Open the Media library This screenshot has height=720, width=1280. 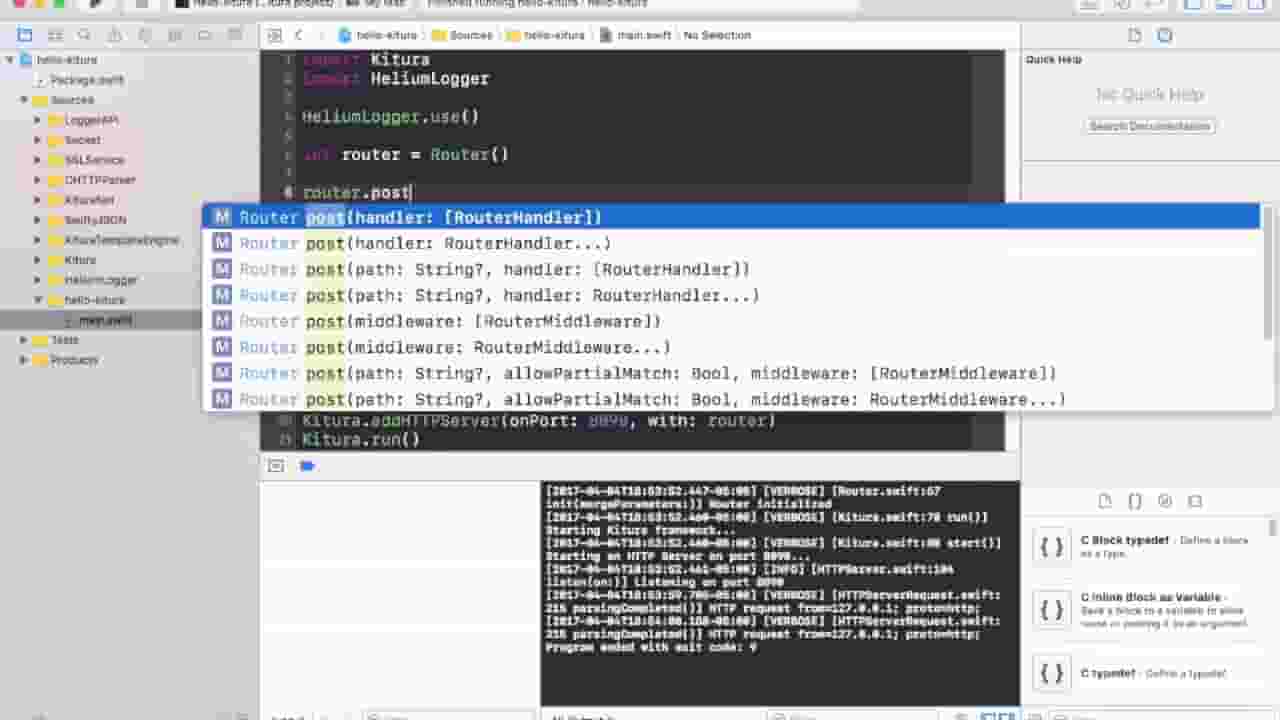click(1195, 501)
